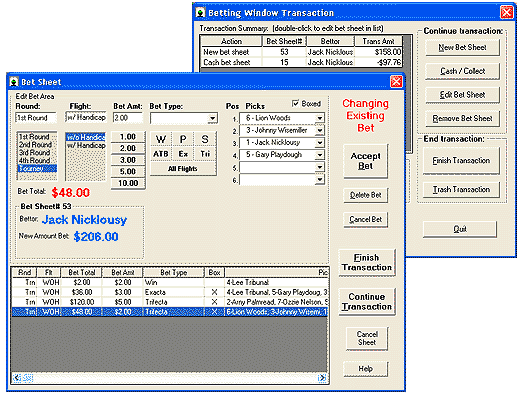Select New bet sheet row 53 in summary
Screen dimensions: 522x396
coord(302,52)
